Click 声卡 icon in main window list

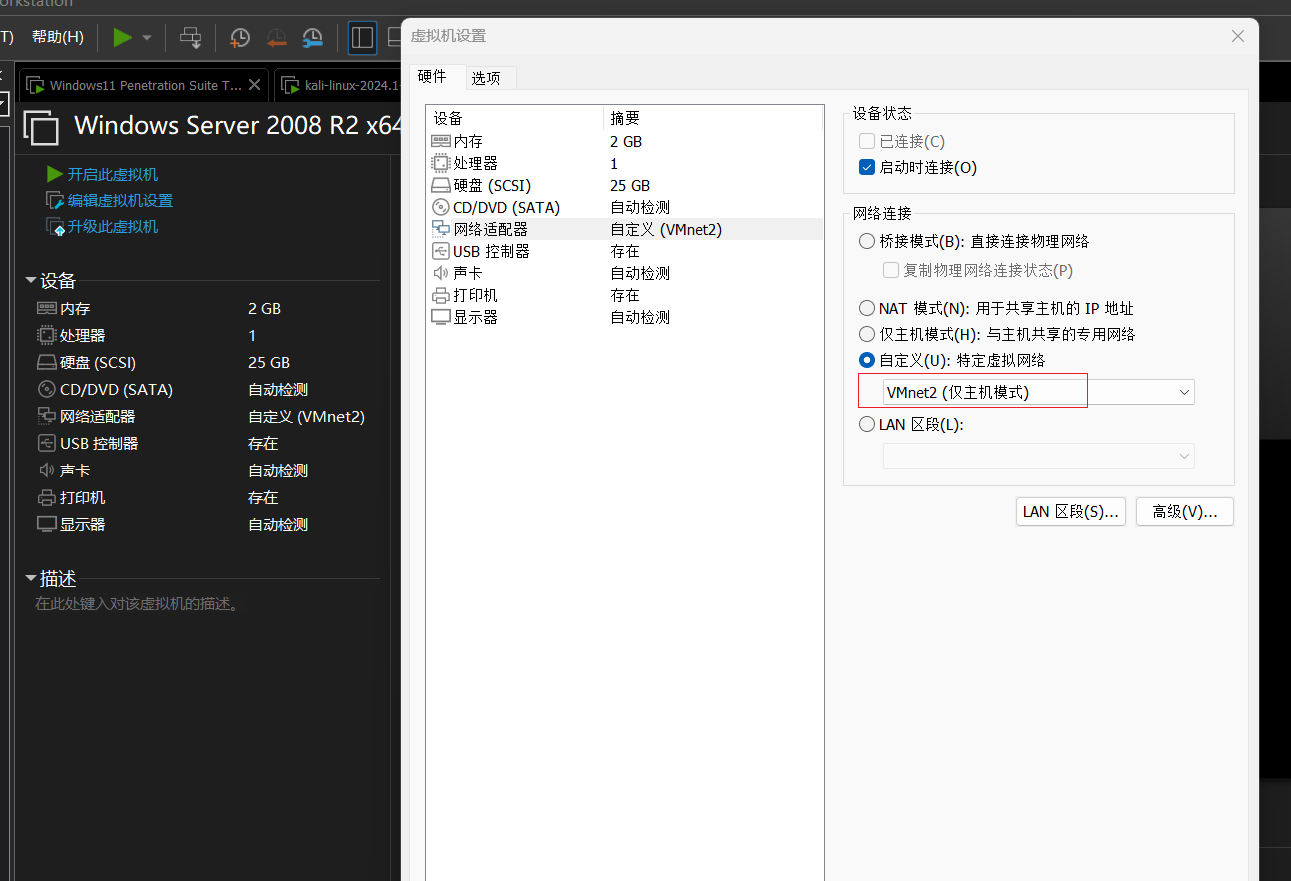pos(47,470)
